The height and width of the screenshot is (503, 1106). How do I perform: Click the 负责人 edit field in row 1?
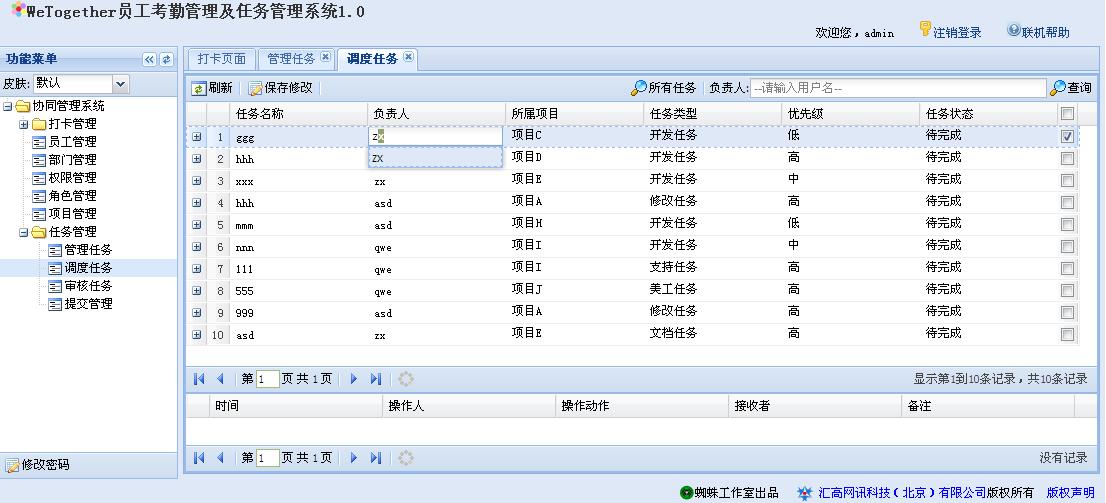point(435,136)
